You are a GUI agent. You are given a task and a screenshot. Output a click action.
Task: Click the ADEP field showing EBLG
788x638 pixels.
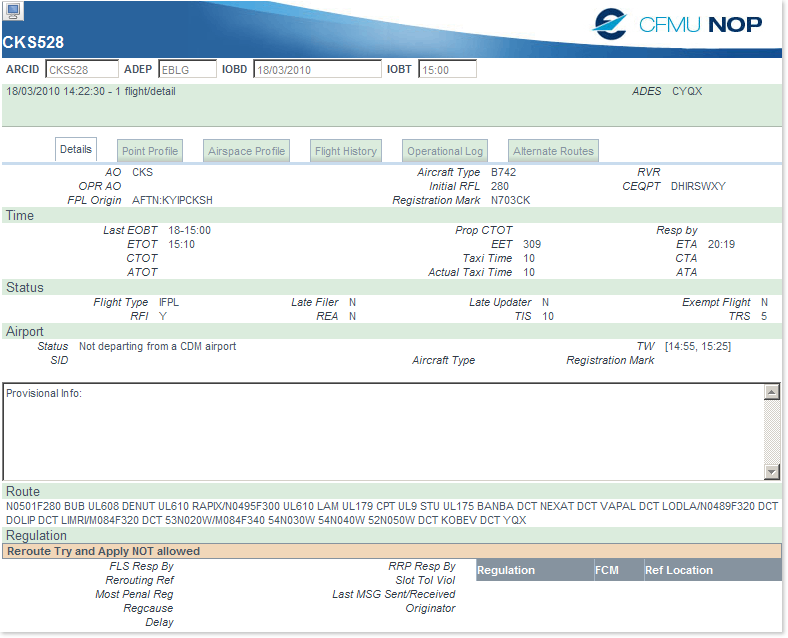tap(187, 70)
